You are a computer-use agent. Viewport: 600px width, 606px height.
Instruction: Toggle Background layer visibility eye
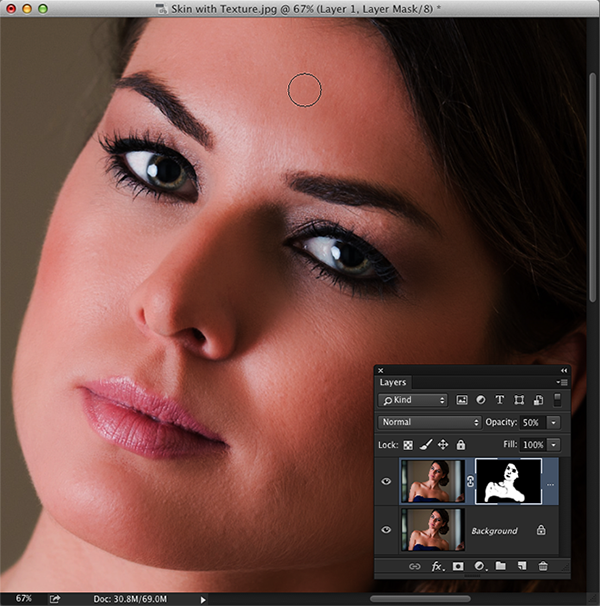386,529
